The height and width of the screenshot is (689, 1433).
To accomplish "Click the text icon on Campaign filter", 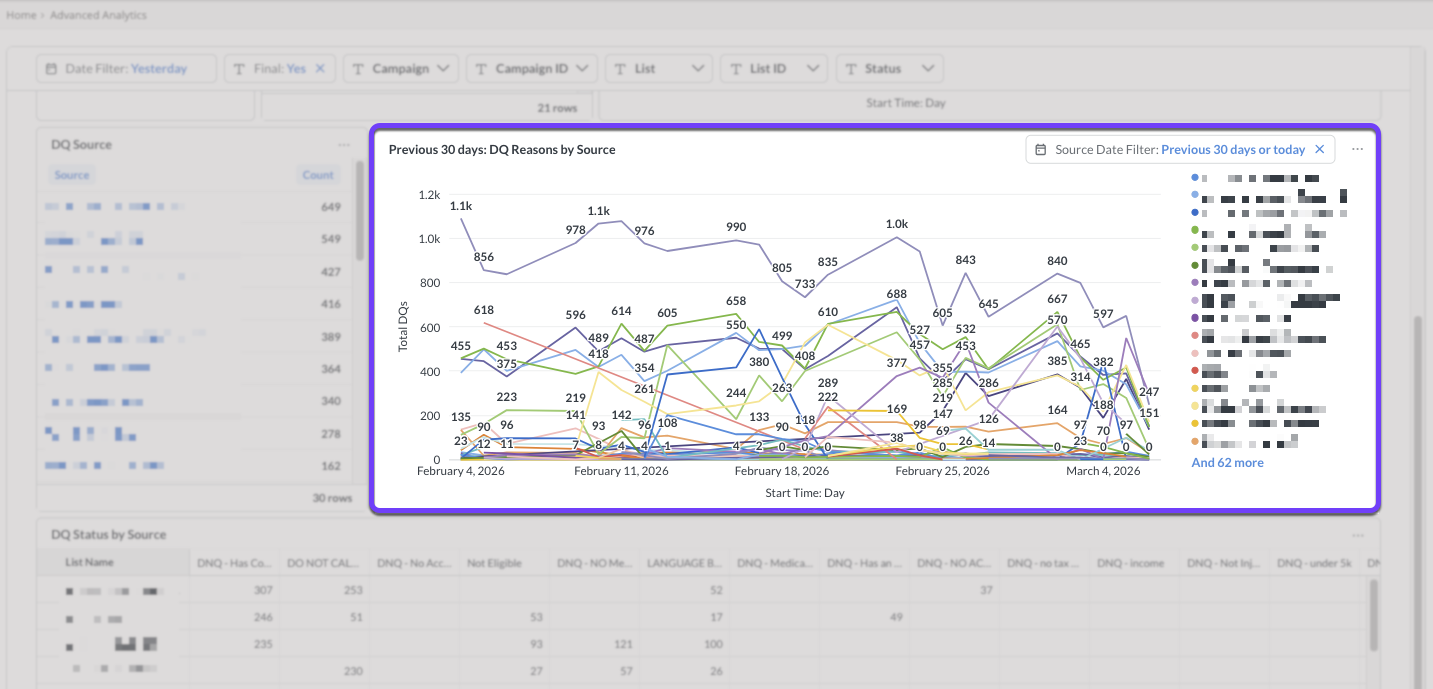I will pyautogui.click(x=359, y=69).
